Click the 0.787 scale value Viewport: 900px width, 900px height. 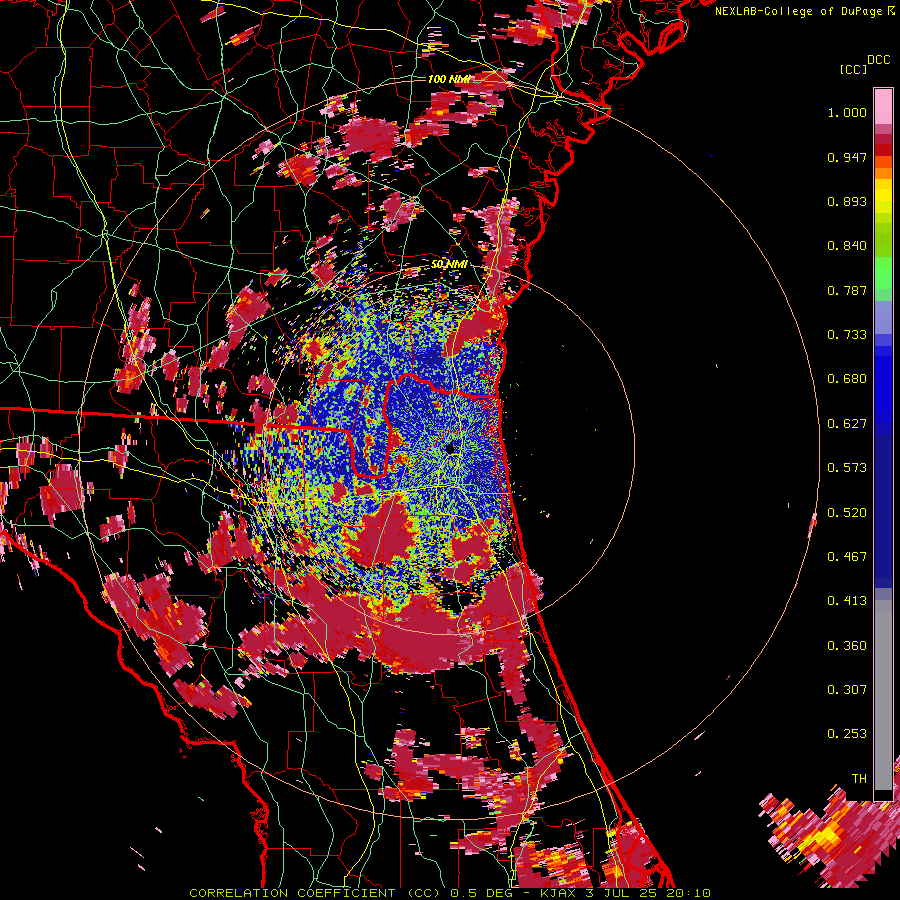tap(847, 290)
